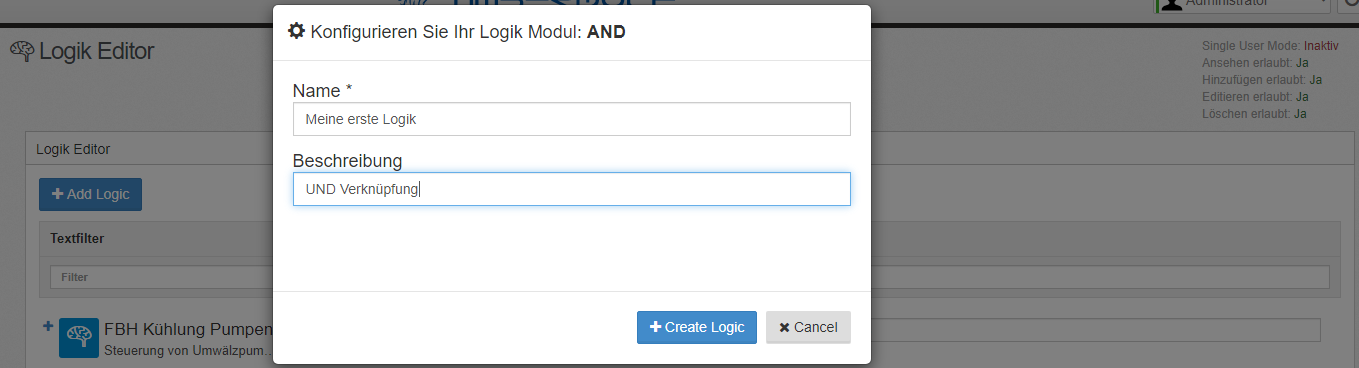
Task: Click the FBH Kühlung Pumpen brain icon
Action: coord(79,338)
